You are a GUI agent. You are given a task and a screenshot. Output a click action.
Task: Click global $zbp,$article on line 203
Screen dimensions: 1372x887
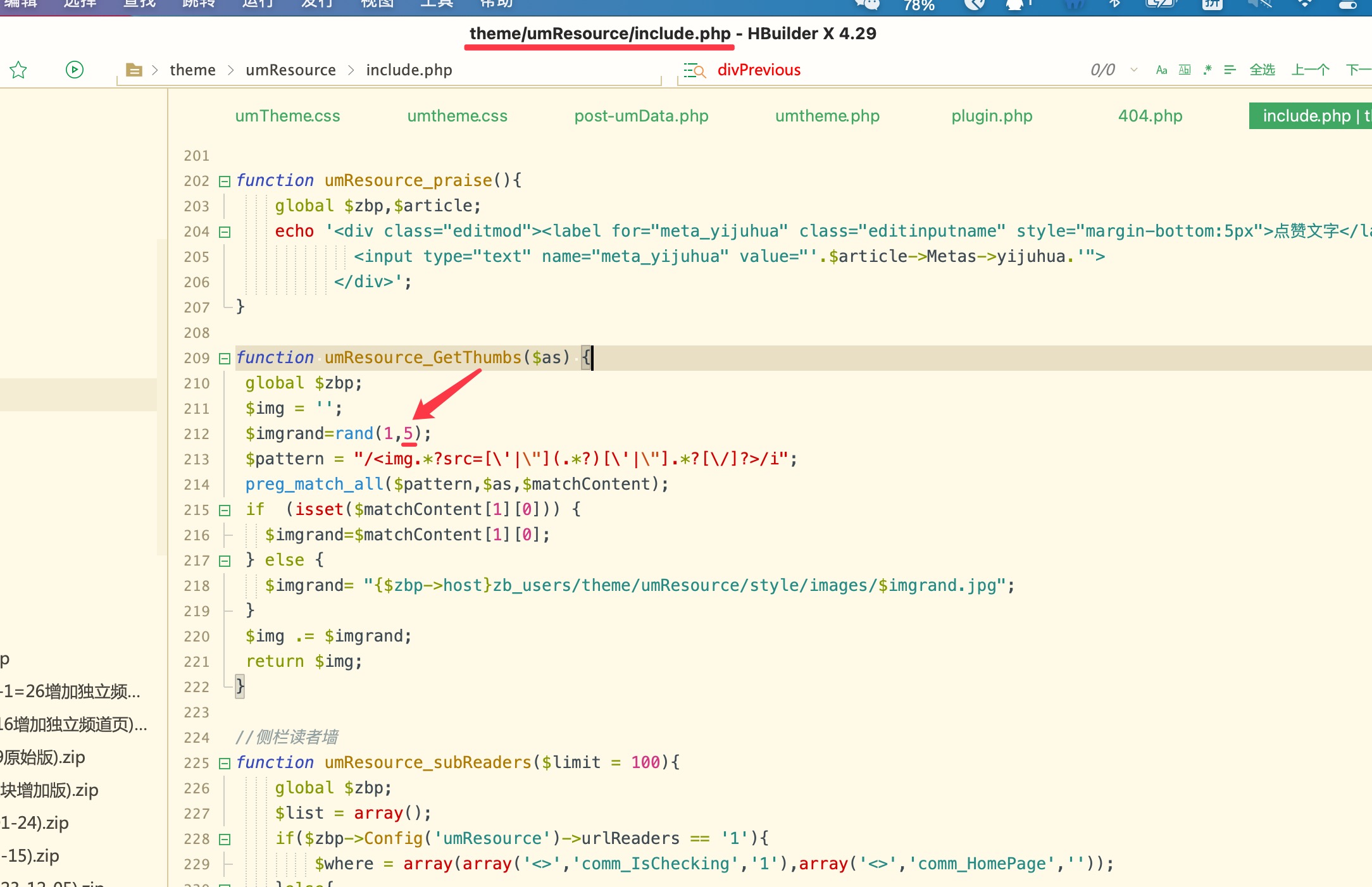tap(378, 206)
